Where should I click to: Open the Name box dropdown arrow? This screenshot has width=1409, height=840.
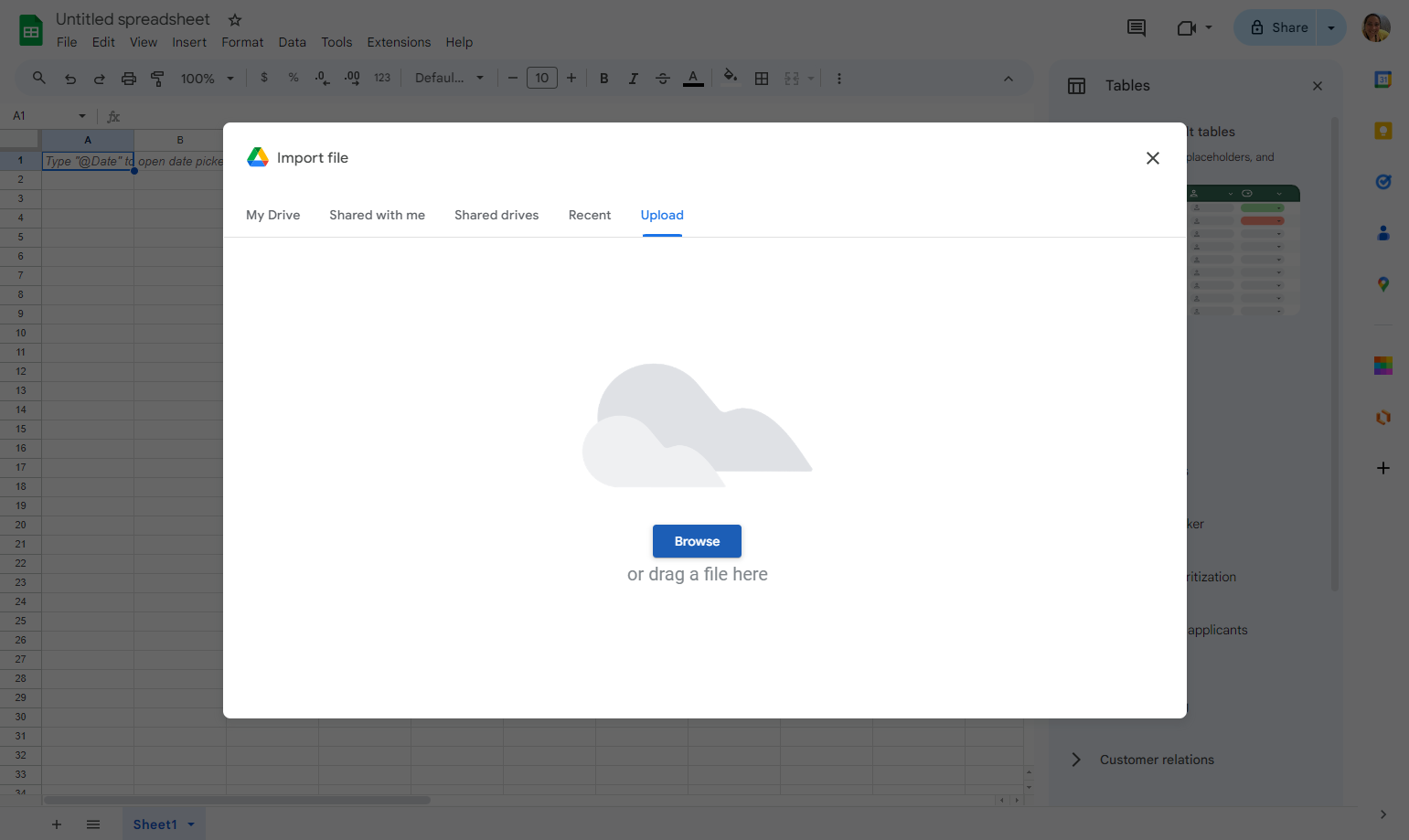coord(82,116)
